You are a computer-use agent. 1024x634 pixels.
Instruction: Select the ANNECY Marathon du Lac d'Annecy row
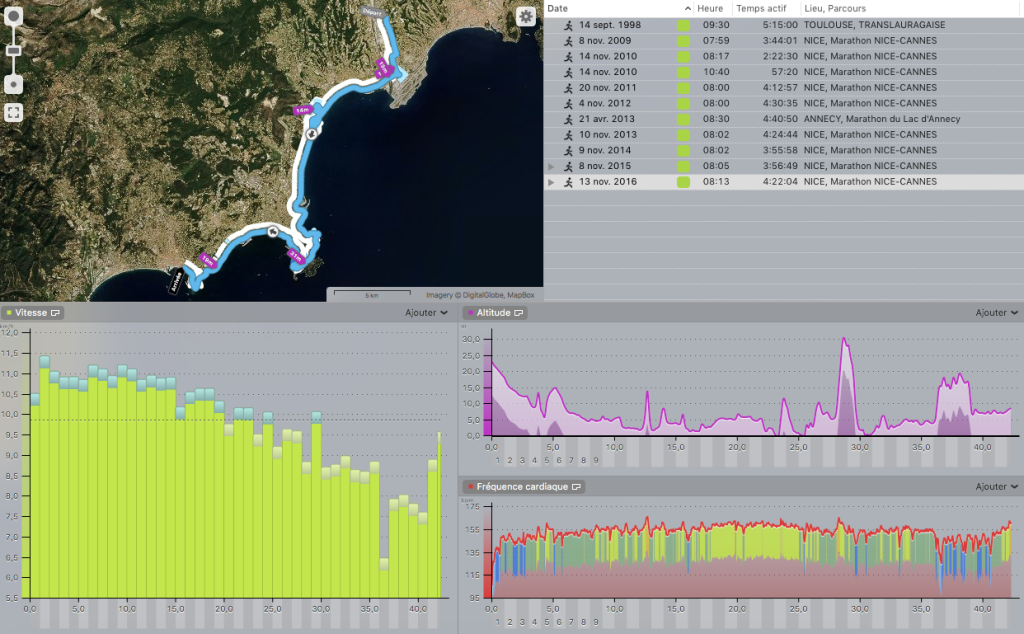pyautogui.click(x=880, y=119)
